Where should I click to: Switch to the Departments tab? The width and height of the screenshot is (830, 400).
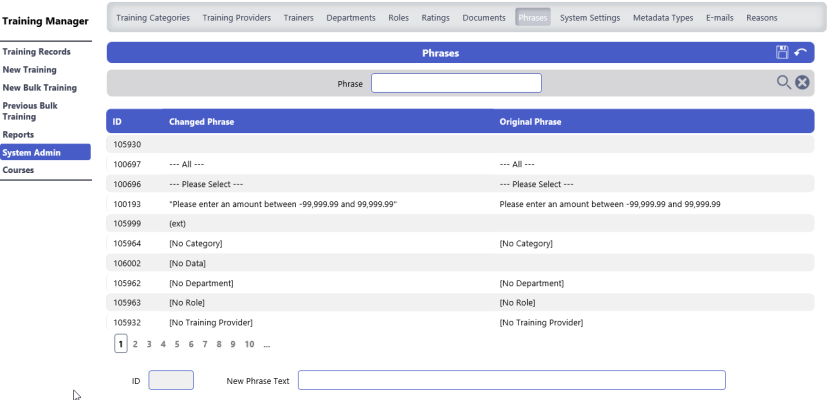click(351, 17)
